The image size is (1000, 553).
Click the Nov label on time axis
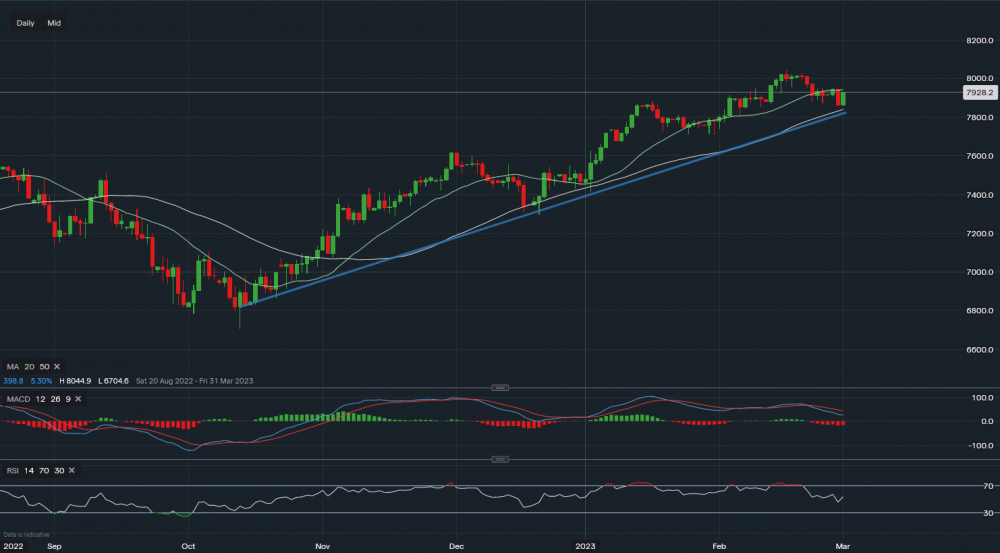click(x=322, y=547)
